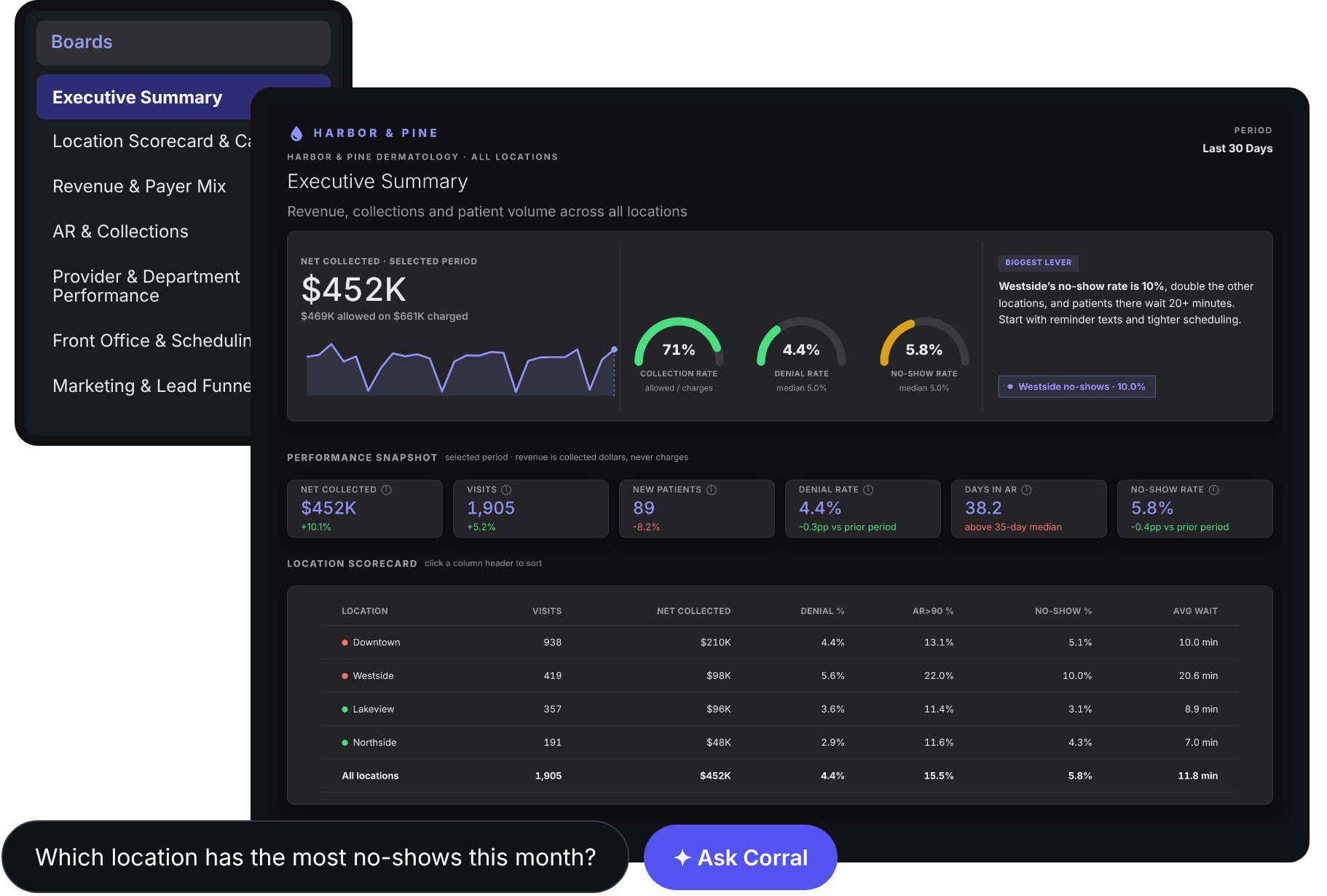The width and height of the screenshot is (1327, 896).
Task: Open the Revenue & Payer Mix board
Action: pyautogui.click(x=139, y=186)
